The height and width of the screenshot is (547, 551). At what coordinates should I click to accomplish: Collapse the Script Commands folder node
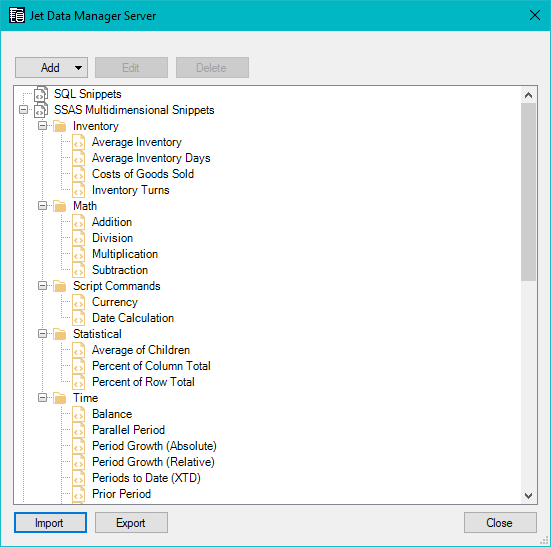(43, 286)
